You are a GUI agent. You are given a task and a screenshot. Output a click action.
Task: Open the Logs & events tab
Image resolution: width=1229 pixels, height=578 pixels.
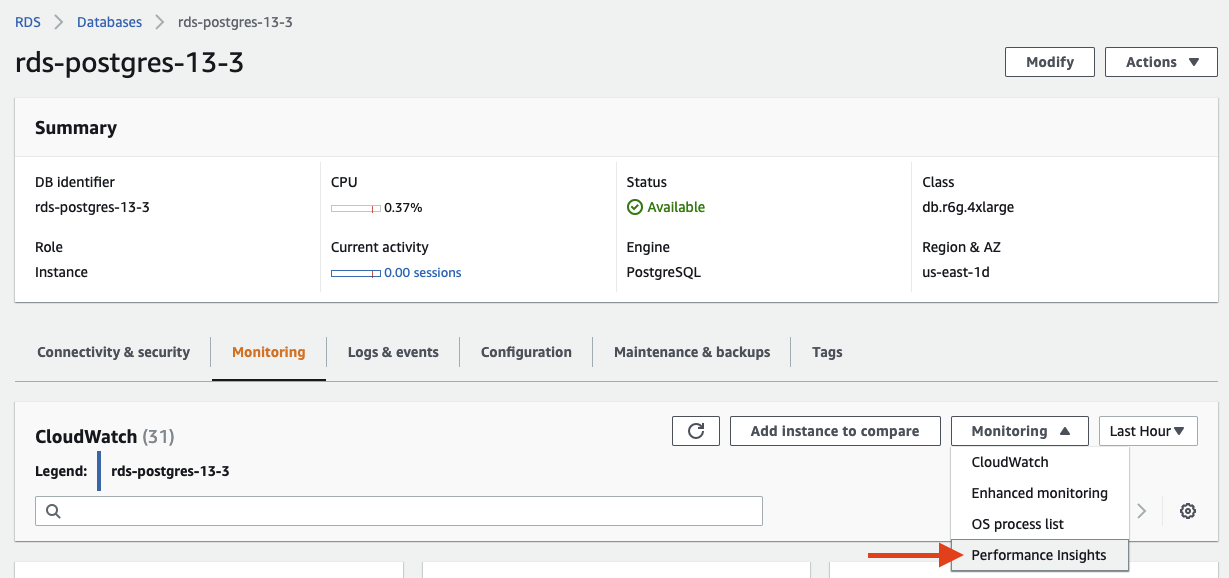click(x=393, y=352)
